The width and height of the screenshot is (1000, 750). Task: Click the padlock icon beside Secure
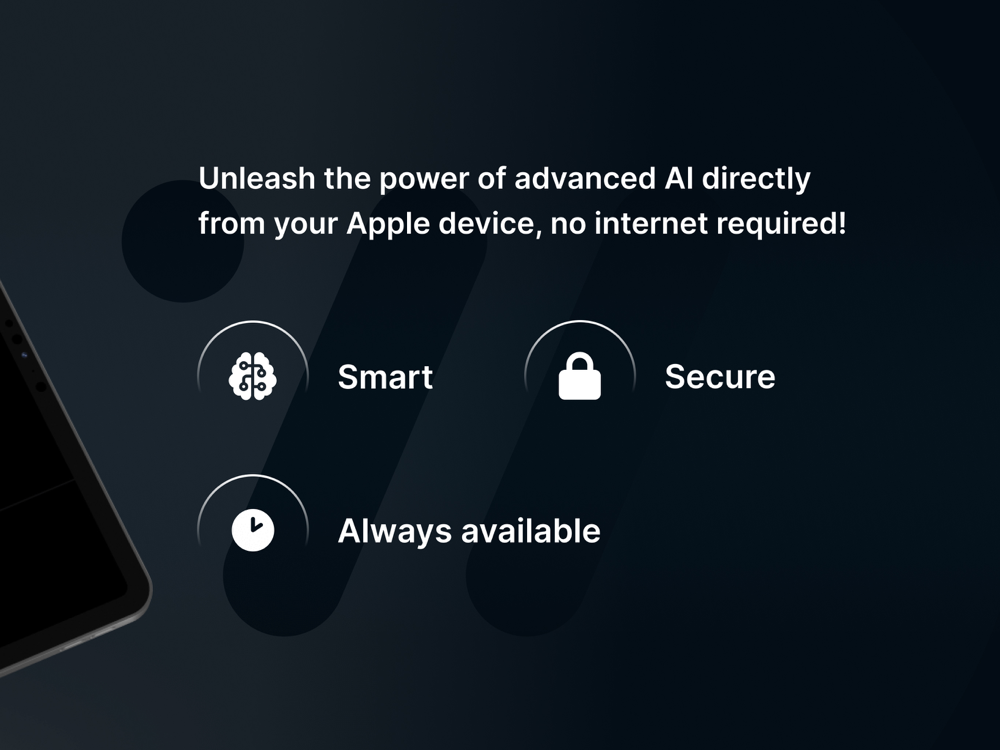(580, 376)
